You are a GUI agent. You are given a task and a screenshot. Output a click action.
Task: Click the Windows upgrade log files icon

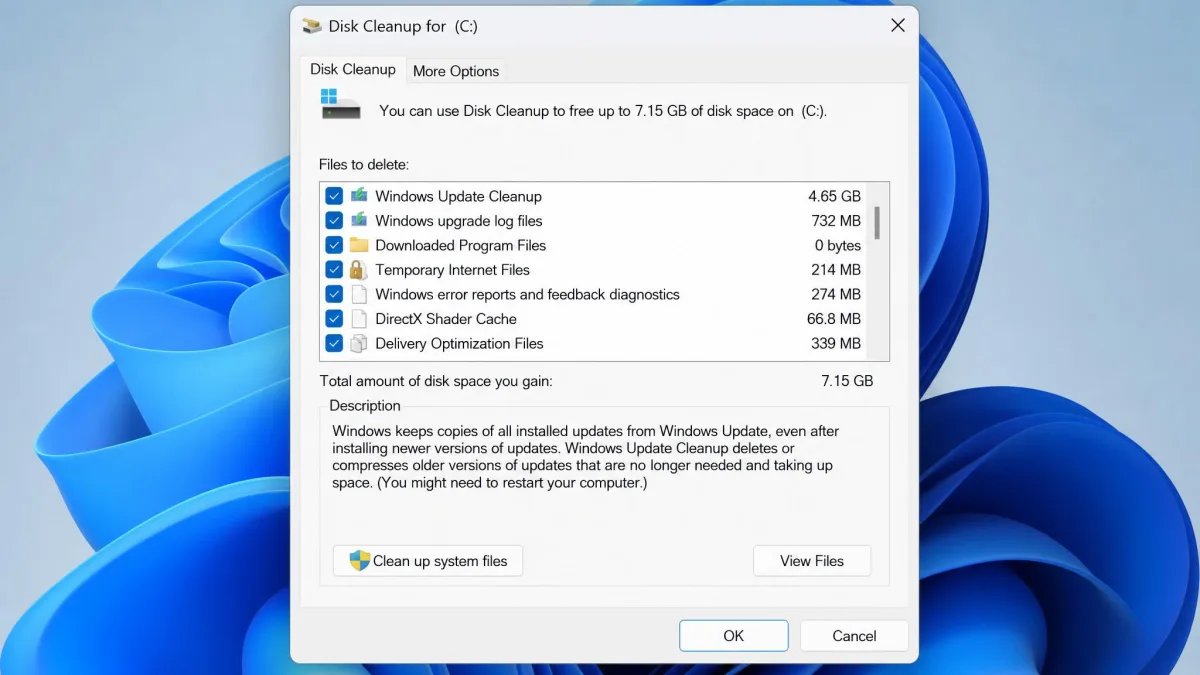pos(359,220)
